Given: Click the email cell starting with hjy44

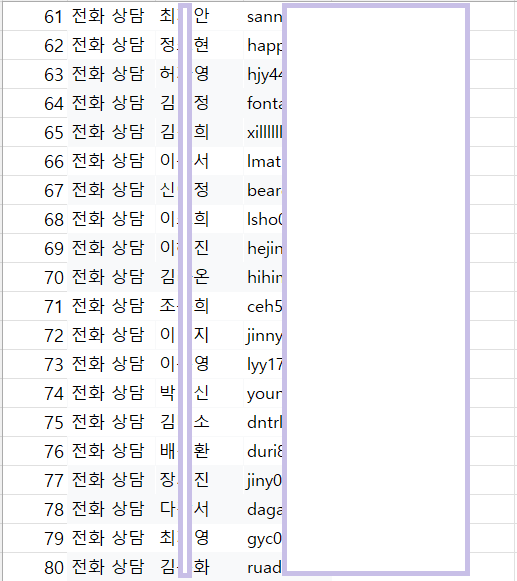Looking at the screenshot, I should tap(264, 74).
